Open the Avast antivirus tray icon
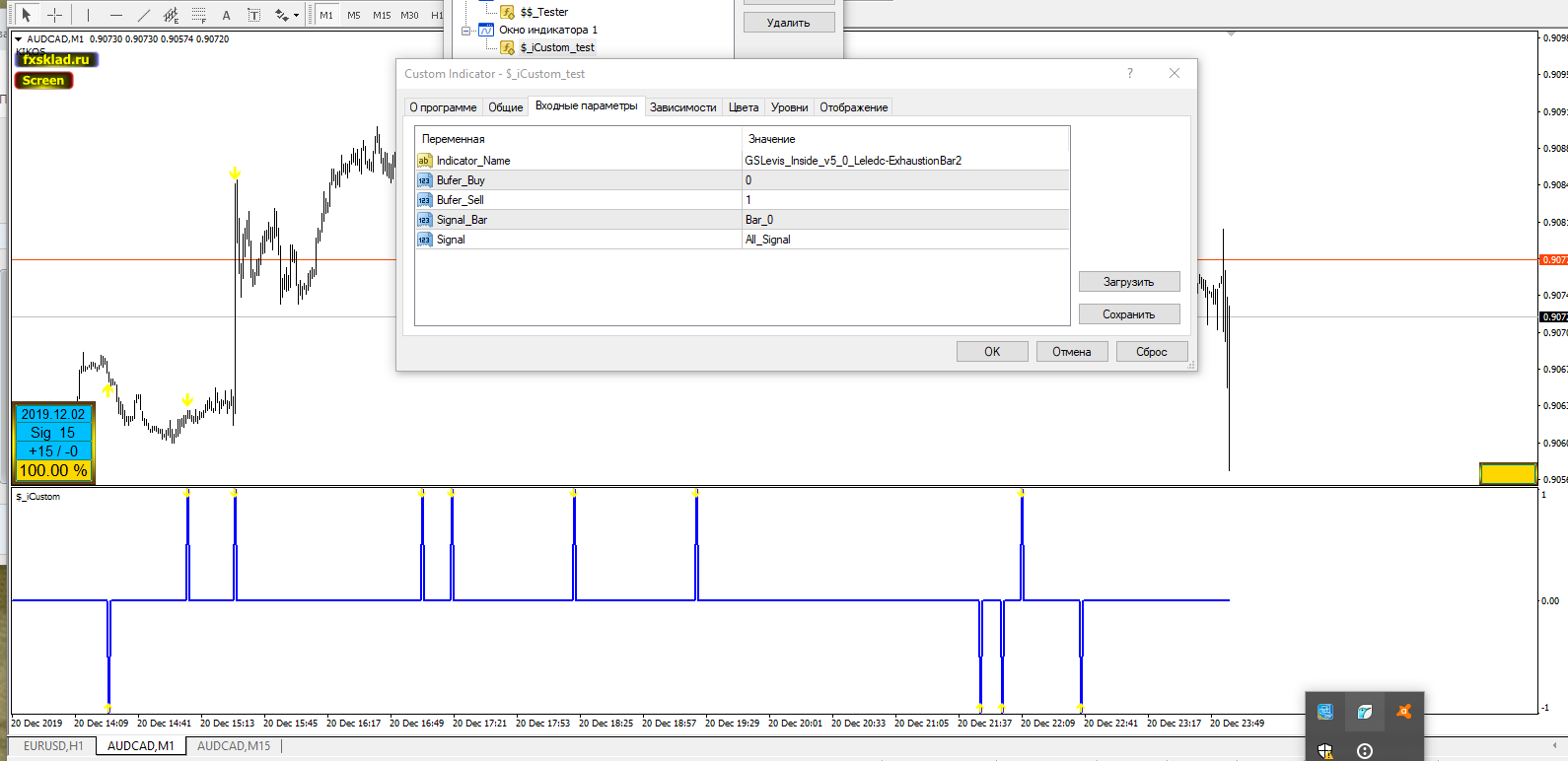This screenshot has width=1568, height=761. [x=1403, y=712]
